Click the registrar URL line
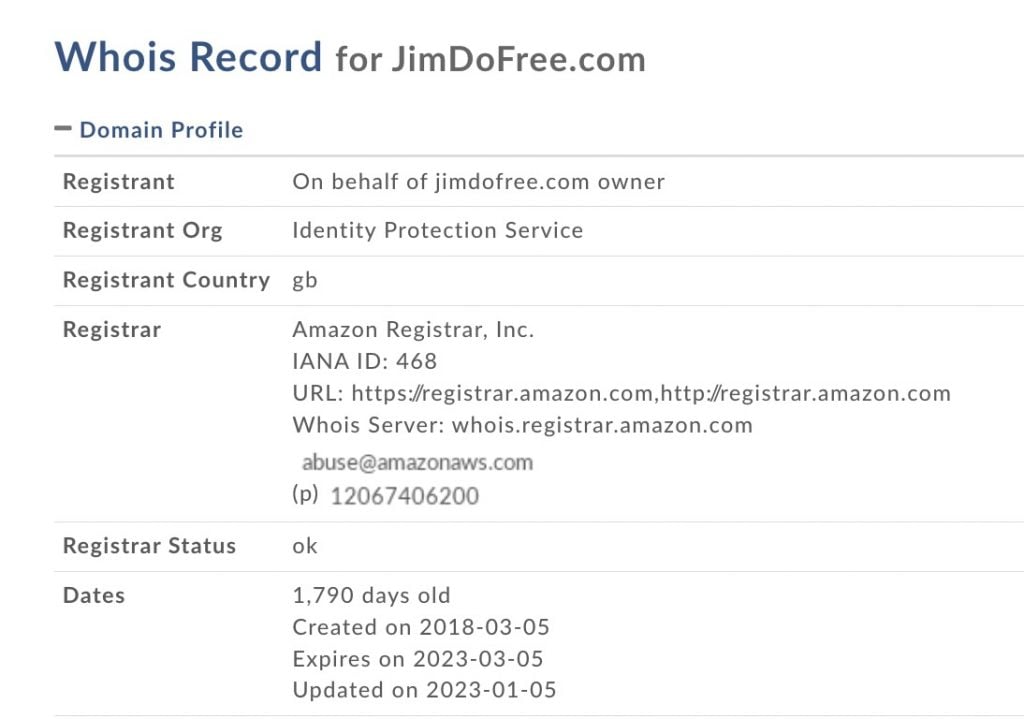The height and width of the screenshot is (719, 1024). [621, 393]
